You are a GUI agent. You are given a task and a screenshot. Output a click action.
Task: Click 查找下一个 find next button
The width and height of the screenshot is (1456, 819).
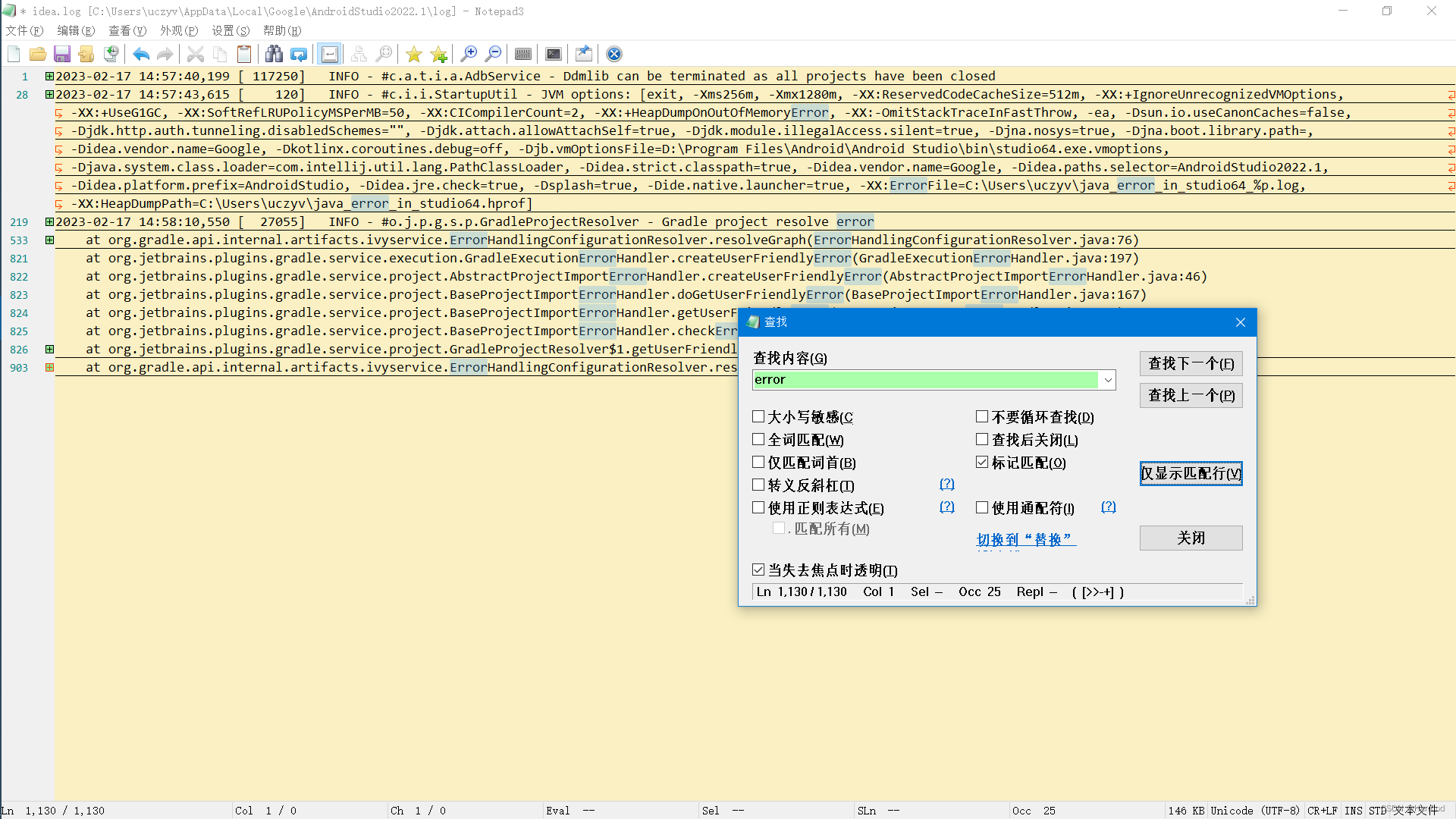(1191, 363)
